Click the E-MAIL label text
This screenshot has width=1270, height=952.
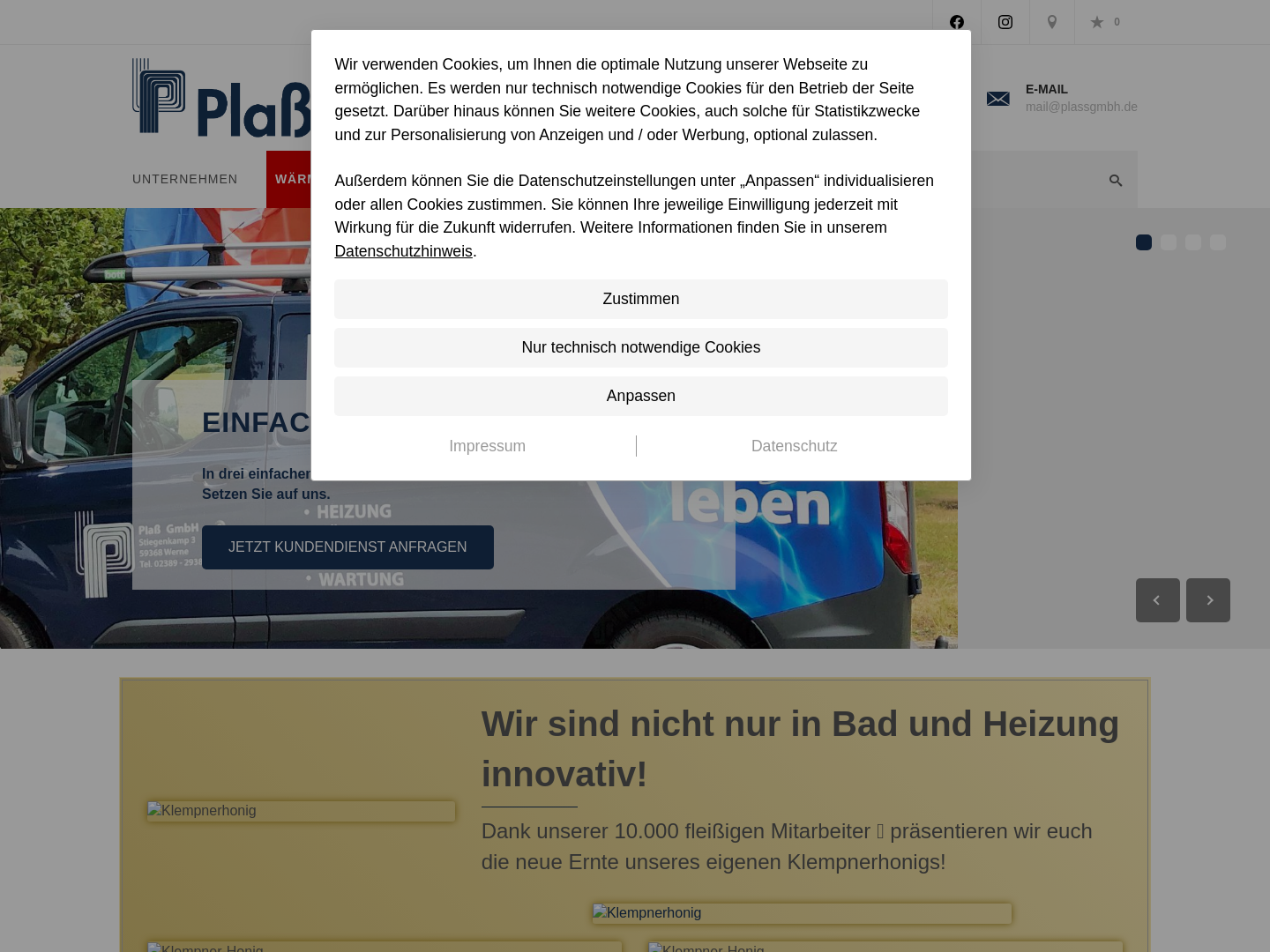[1047, 89]
